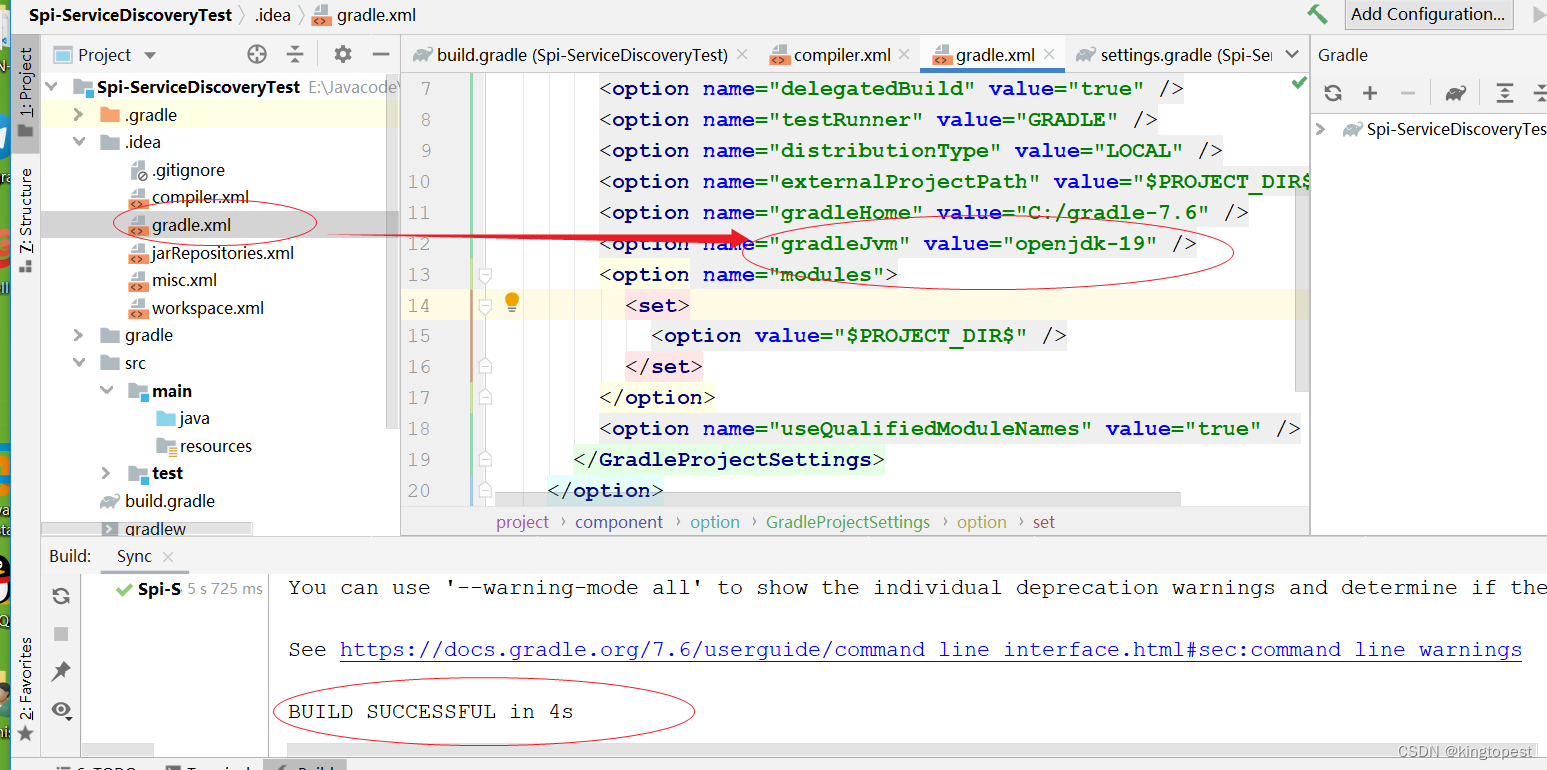Click the GradleProjectSettings breadcrumb
The height and width of the screenshot is (770, 1547).
tap(848, 522)
